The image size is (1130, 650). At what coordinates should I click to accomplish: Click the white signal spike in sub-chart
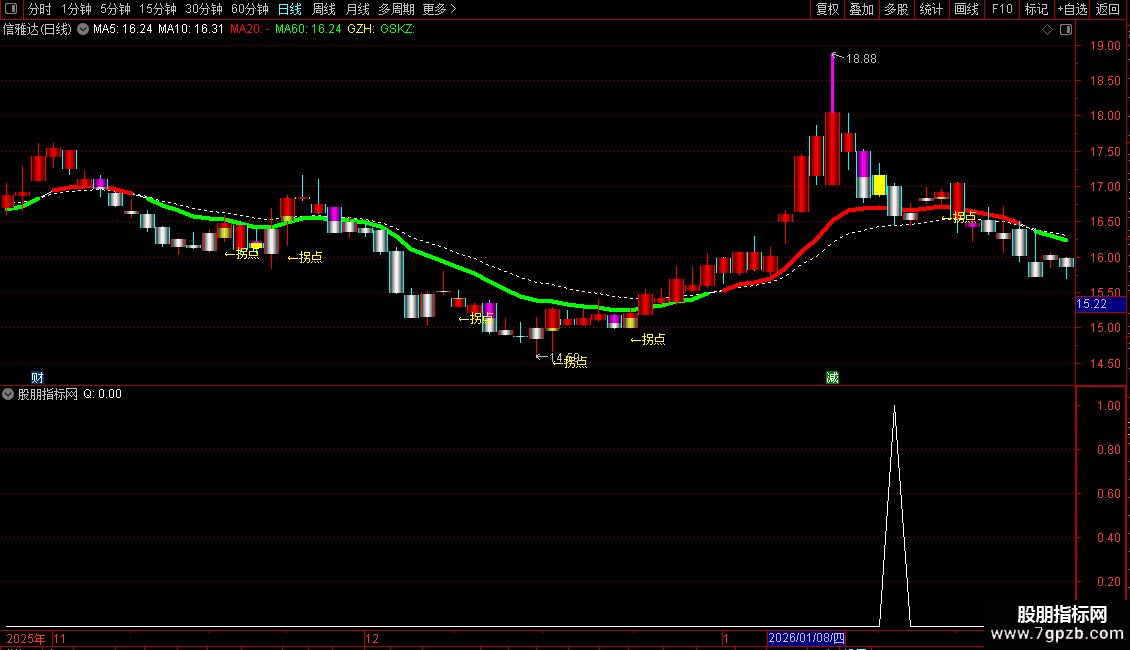(x=895, y=515)
